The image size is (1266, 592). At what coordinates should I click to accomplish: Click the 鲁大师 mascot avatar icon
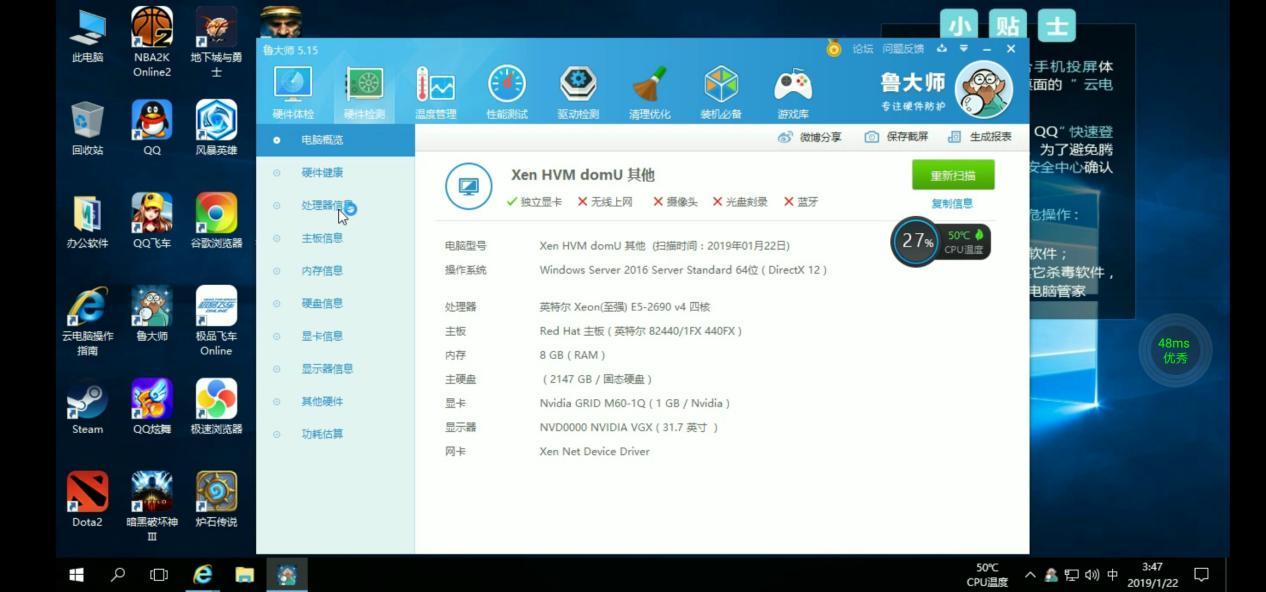point(982,88)
